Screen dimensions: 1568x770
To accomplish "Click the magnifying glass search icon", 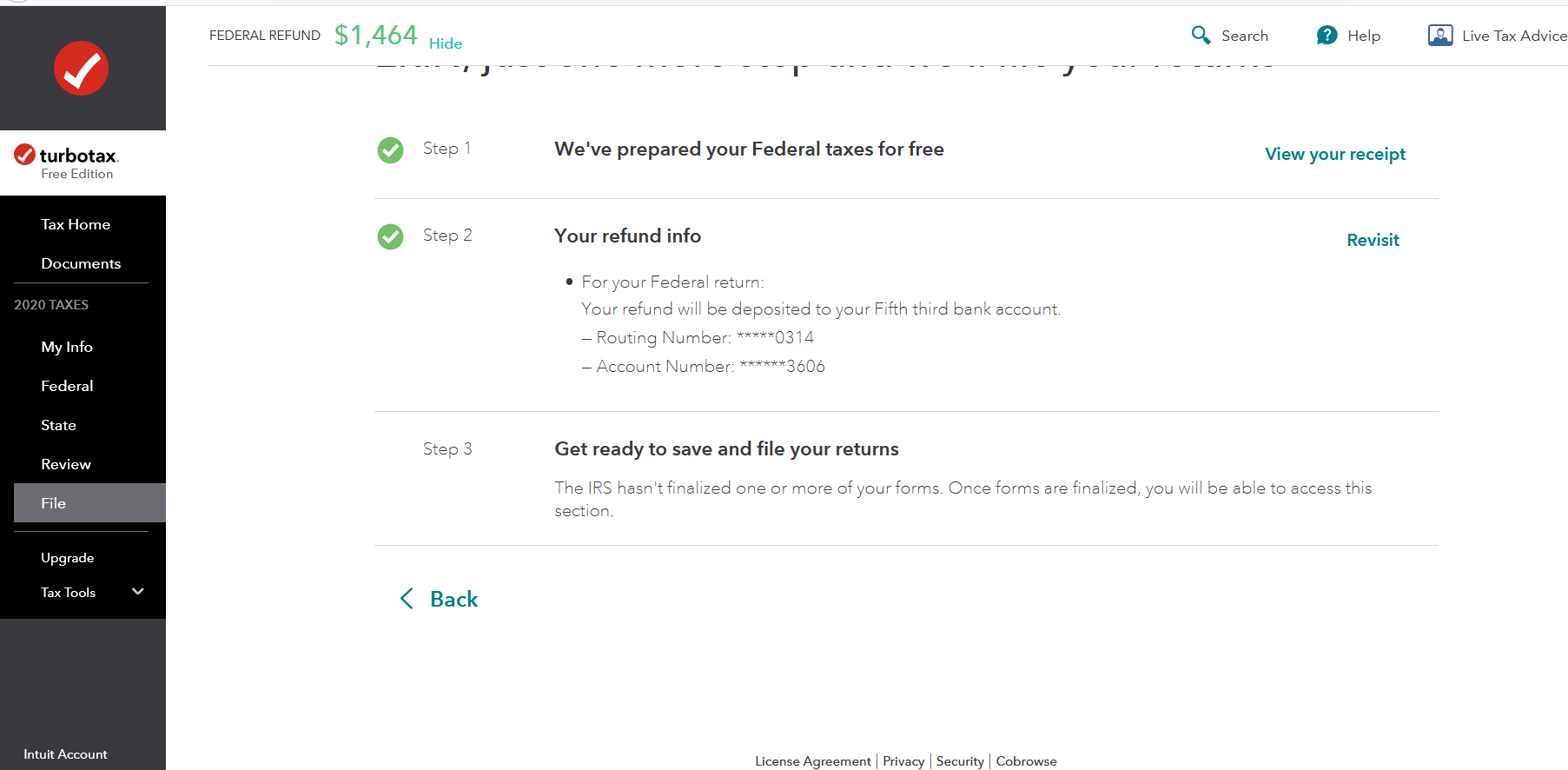I will point(1201,35).
